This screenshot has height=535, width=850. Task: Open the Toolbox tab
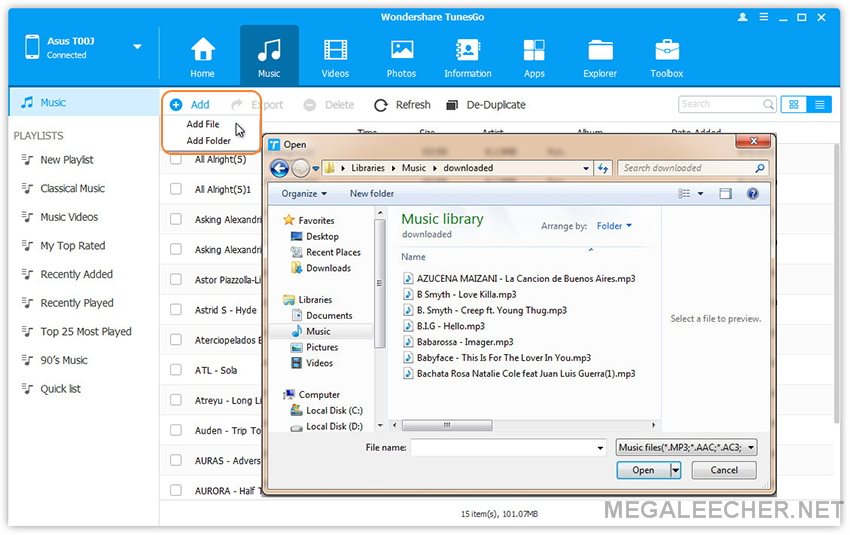[666, 57]
